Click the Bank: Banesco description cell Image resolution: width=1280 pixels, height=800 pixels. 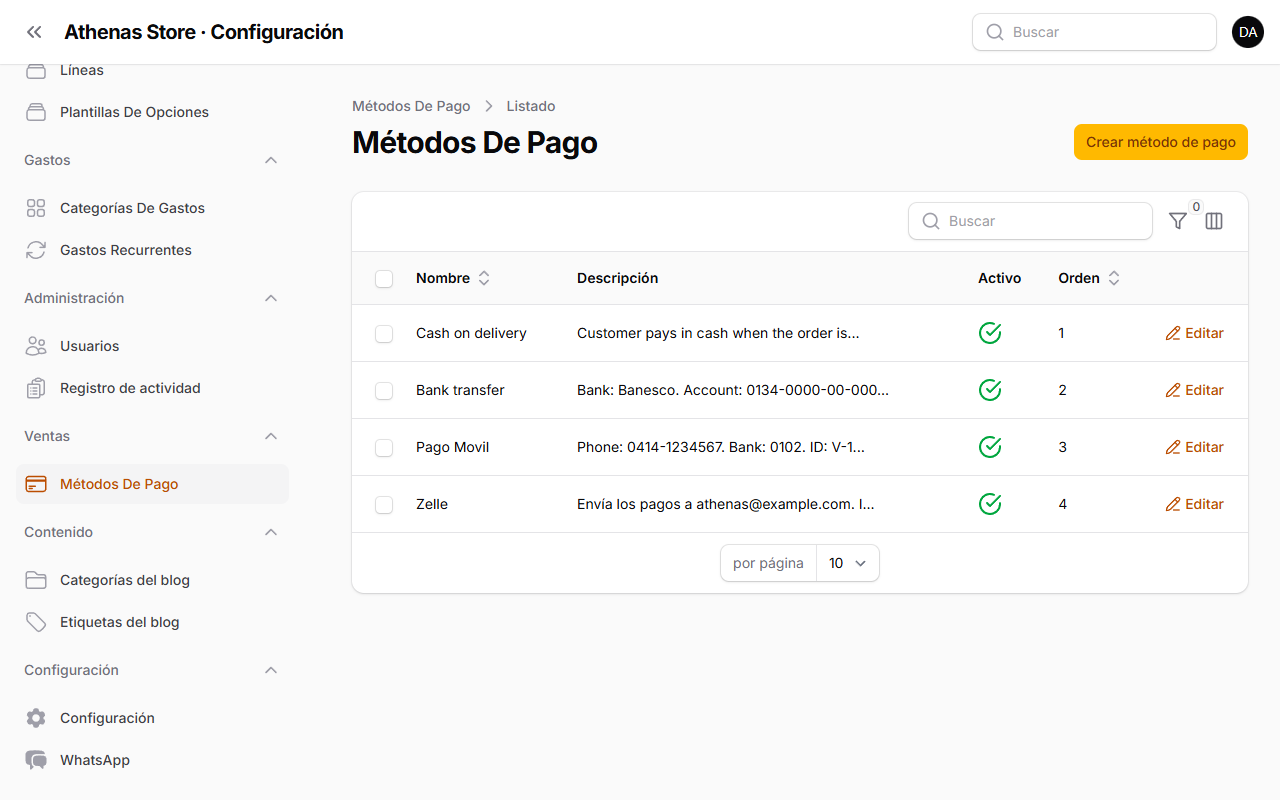click(733, 390)
